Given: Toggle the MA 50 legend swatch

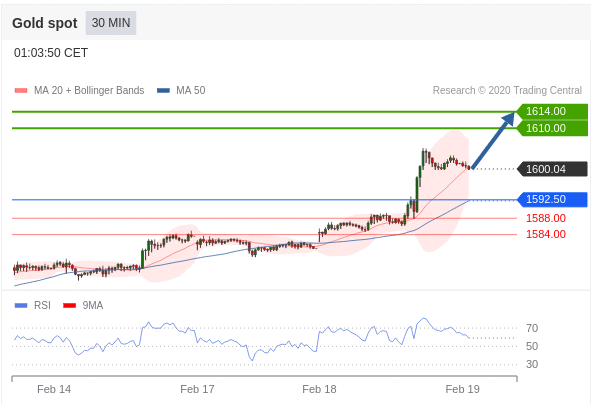Looking at the screenshot, I should [164, 91].
